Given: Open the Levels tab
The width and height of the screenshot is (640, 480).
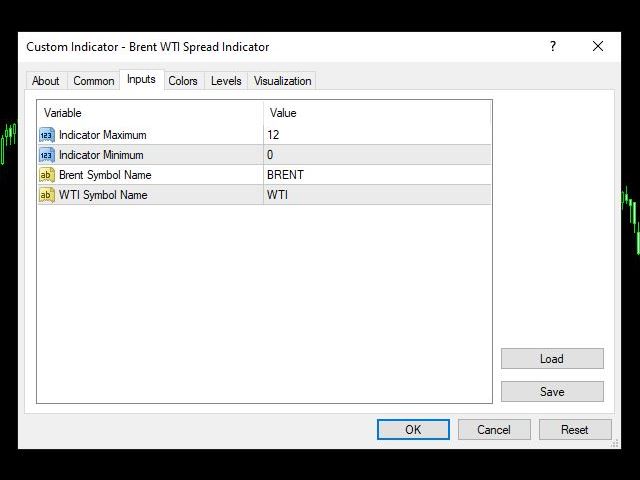Looking at the screenshot, I should point(226,81).
